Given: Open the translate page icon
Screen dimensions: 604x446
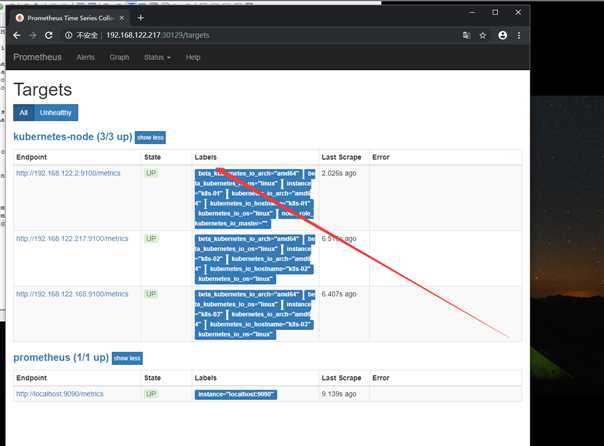Looking at the screenshot, I should point(466,35).
